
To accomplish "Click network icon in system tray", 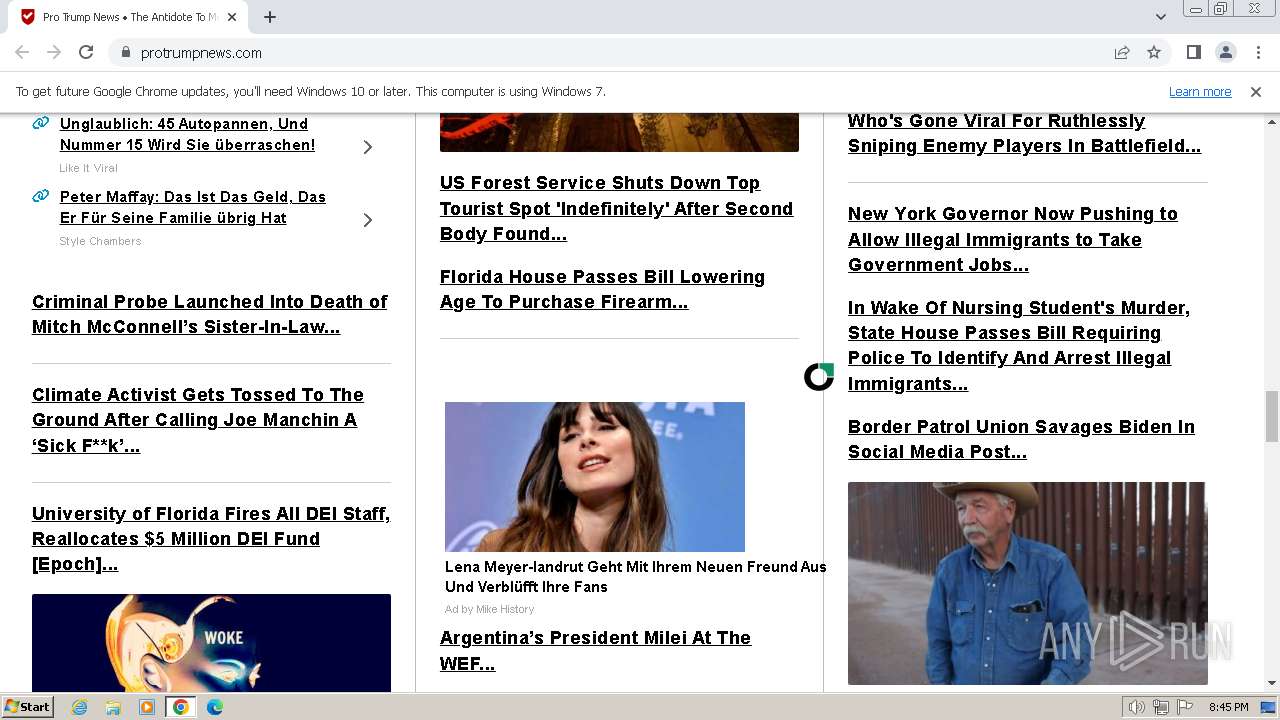I will point(1161,707).
